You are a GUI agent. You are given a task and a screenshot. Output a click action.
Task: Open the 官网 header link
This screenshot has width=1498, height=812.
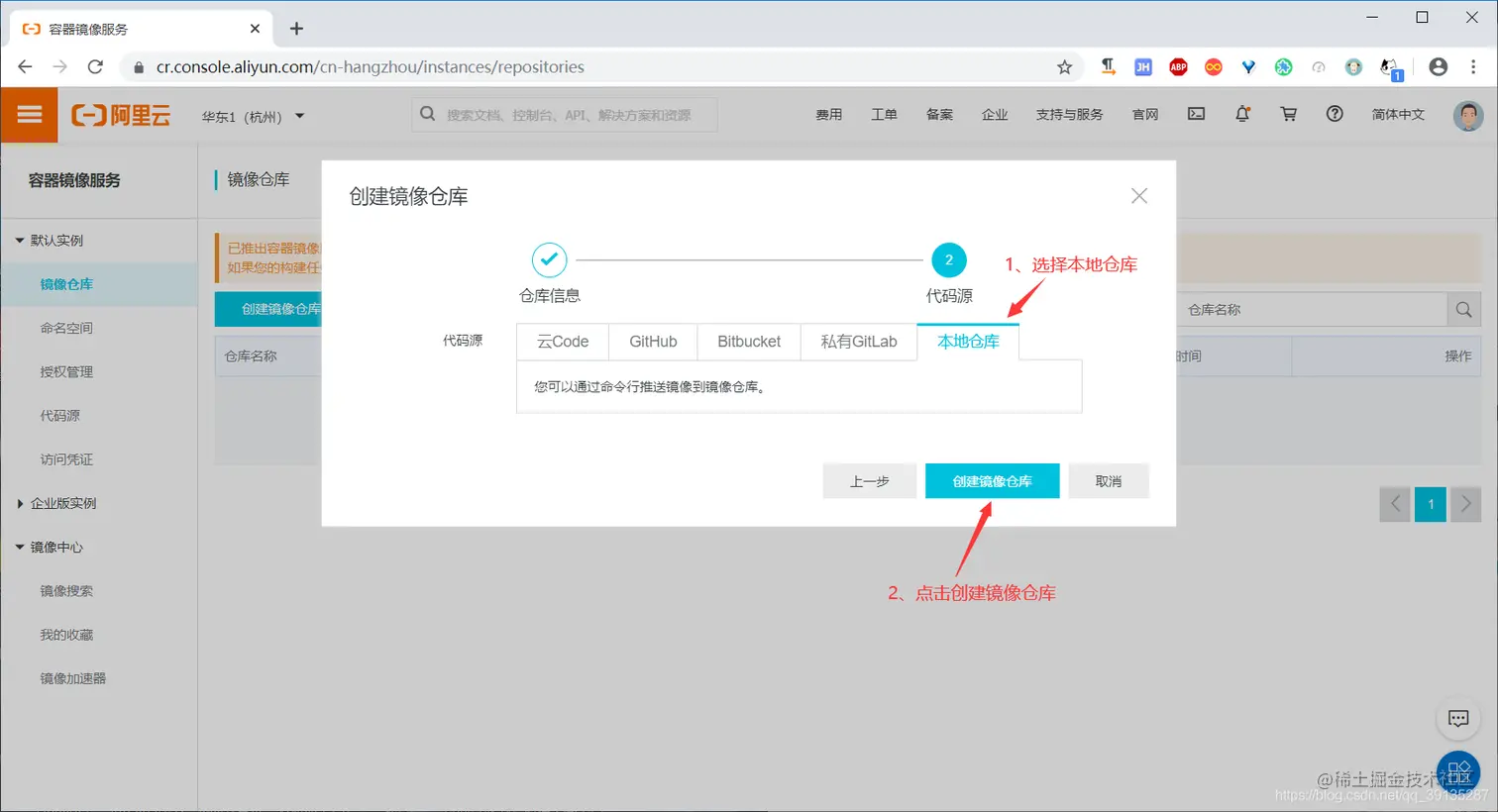tap(1145, 115)
